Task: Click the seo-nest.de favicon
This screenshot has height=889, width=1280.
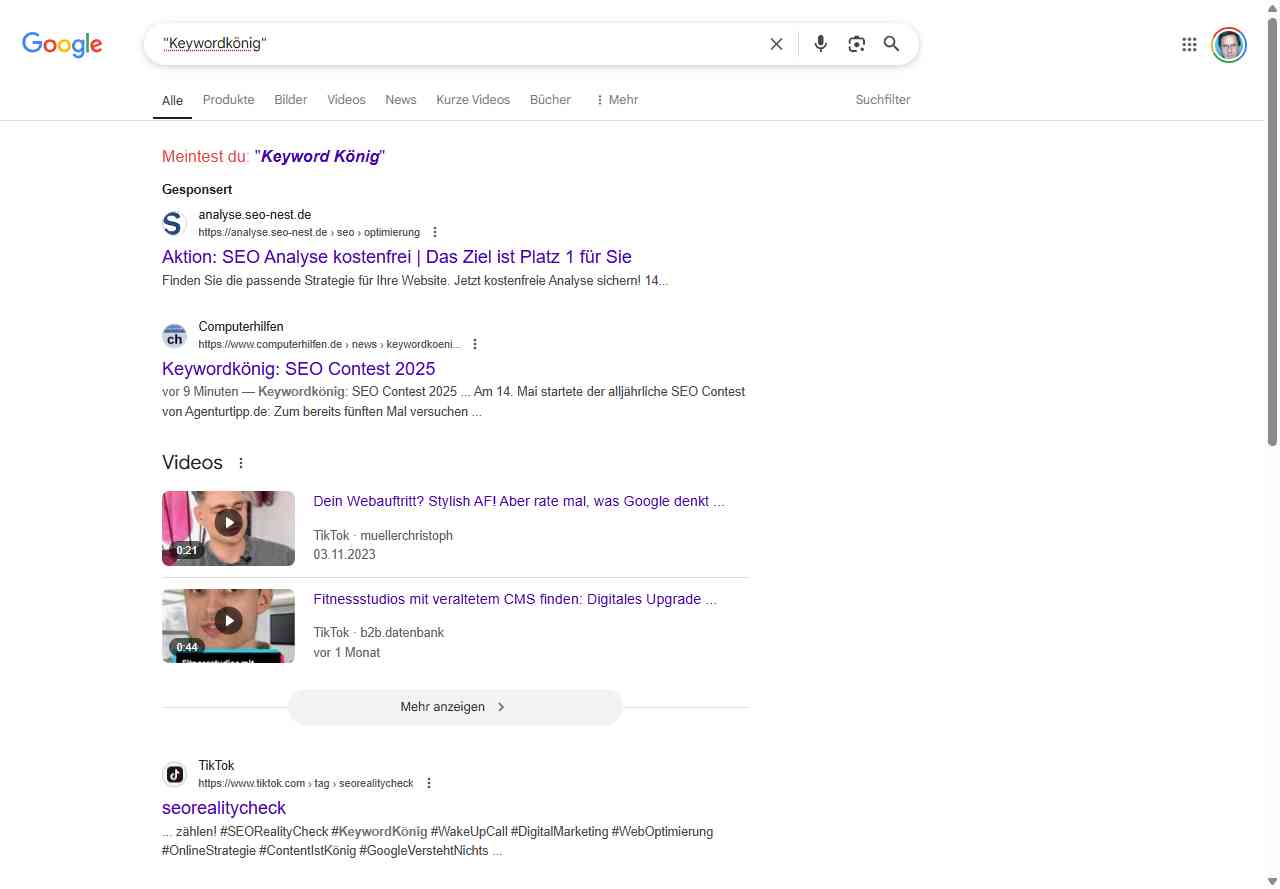Action: (174, 223)
